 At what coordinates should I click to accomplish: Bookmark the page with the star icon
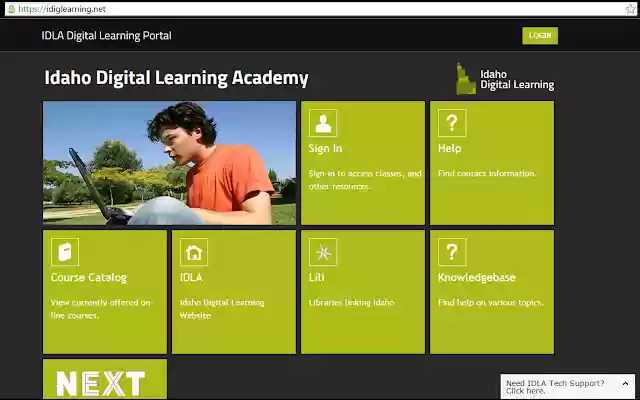point(630,9)
